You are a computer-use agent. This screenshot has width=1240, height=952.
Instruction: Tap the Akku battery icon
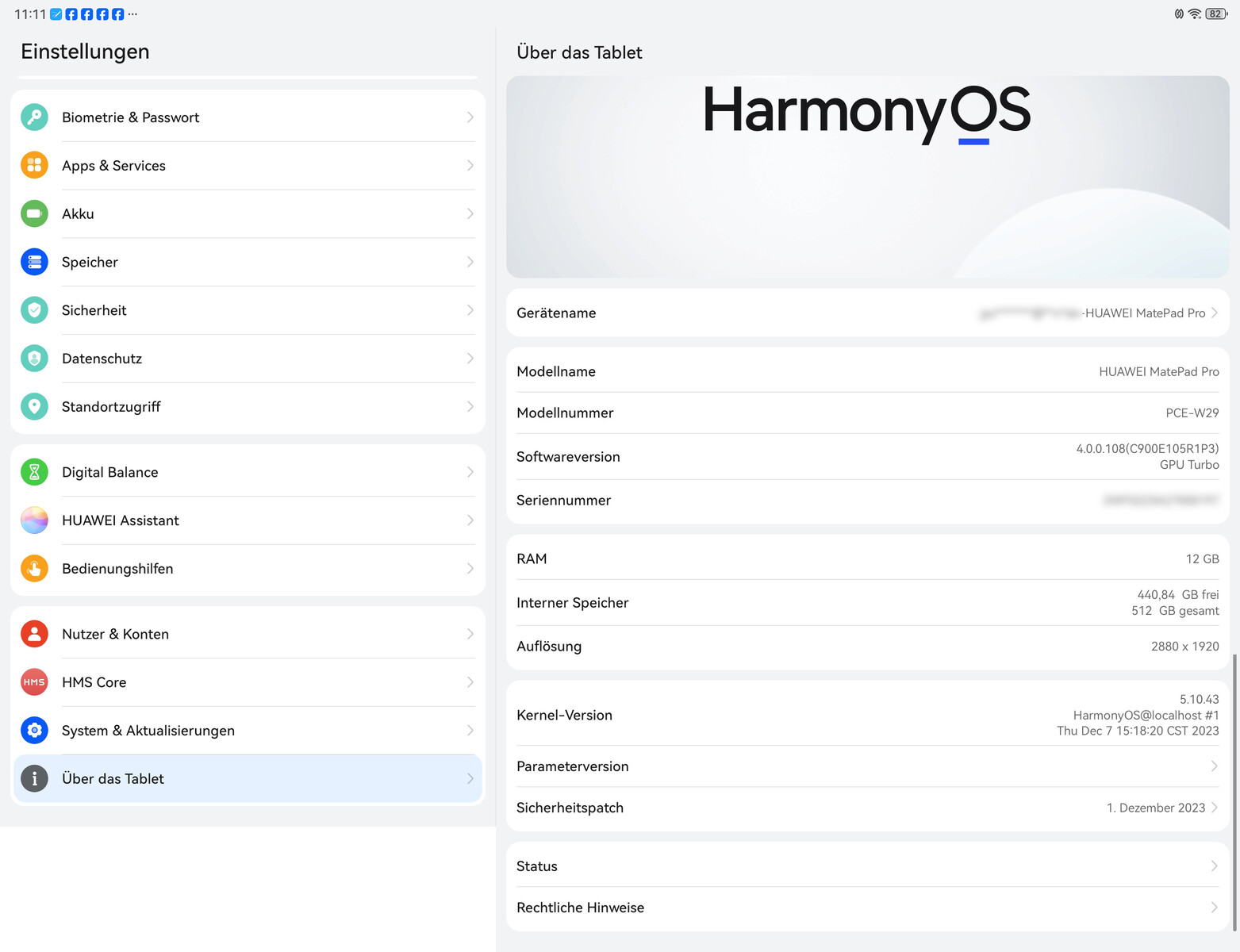pyautogui.click(x=34, y=213)
